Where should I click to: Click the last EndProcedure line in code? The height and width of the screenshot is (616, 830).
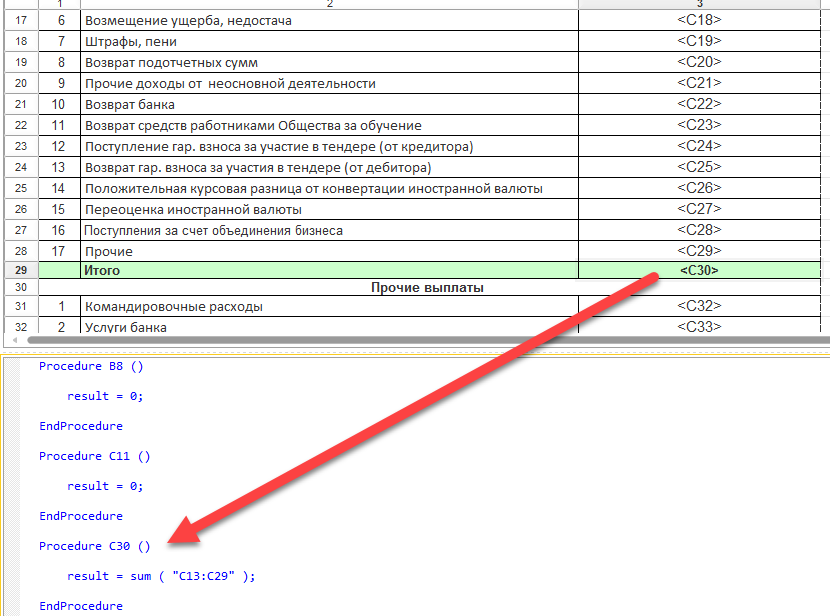click(81, 606)
